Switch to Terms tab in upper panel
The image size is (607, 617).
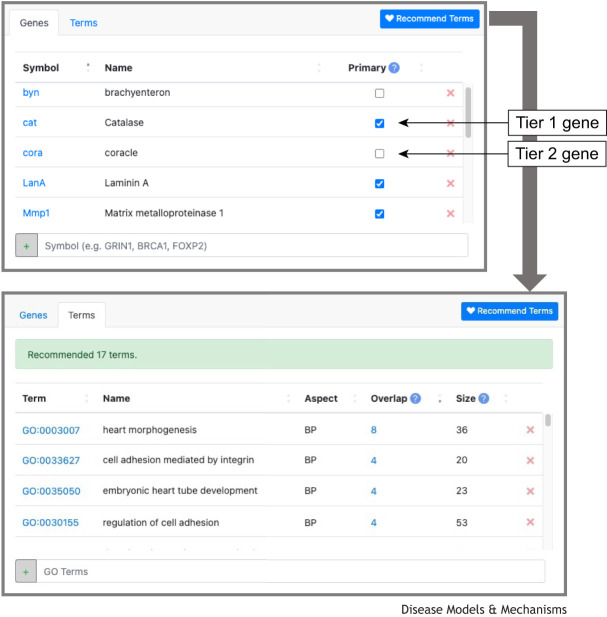coord(83,23)
